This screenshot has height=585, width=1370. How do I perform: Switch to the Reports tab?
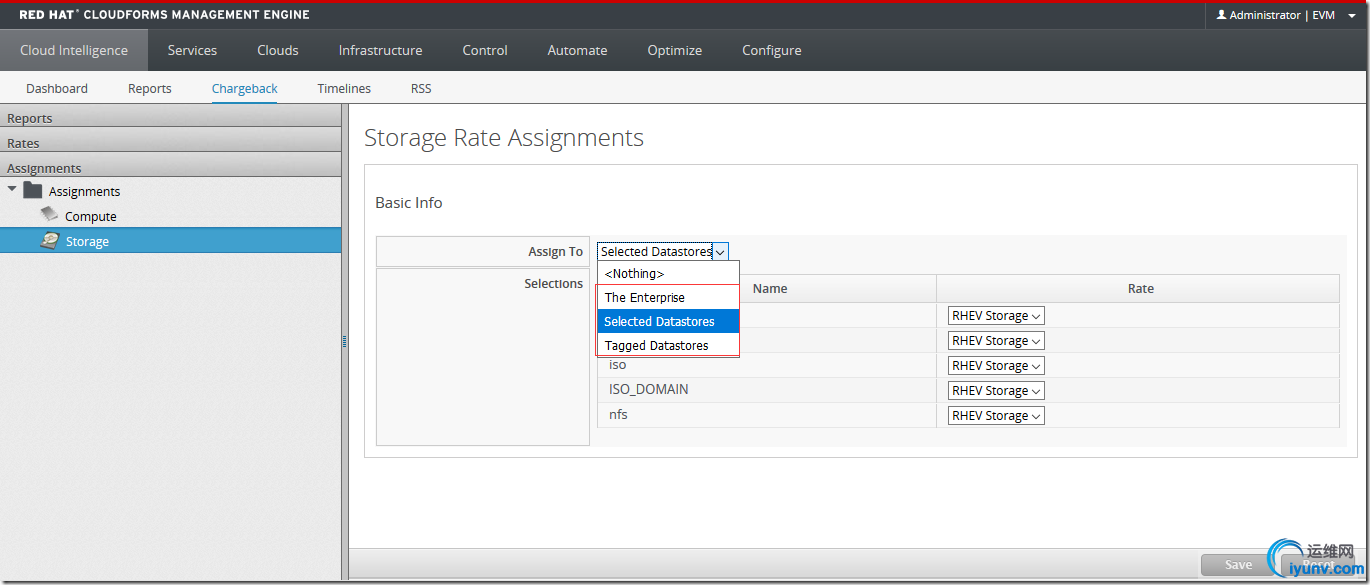click(x=149, y=88)
